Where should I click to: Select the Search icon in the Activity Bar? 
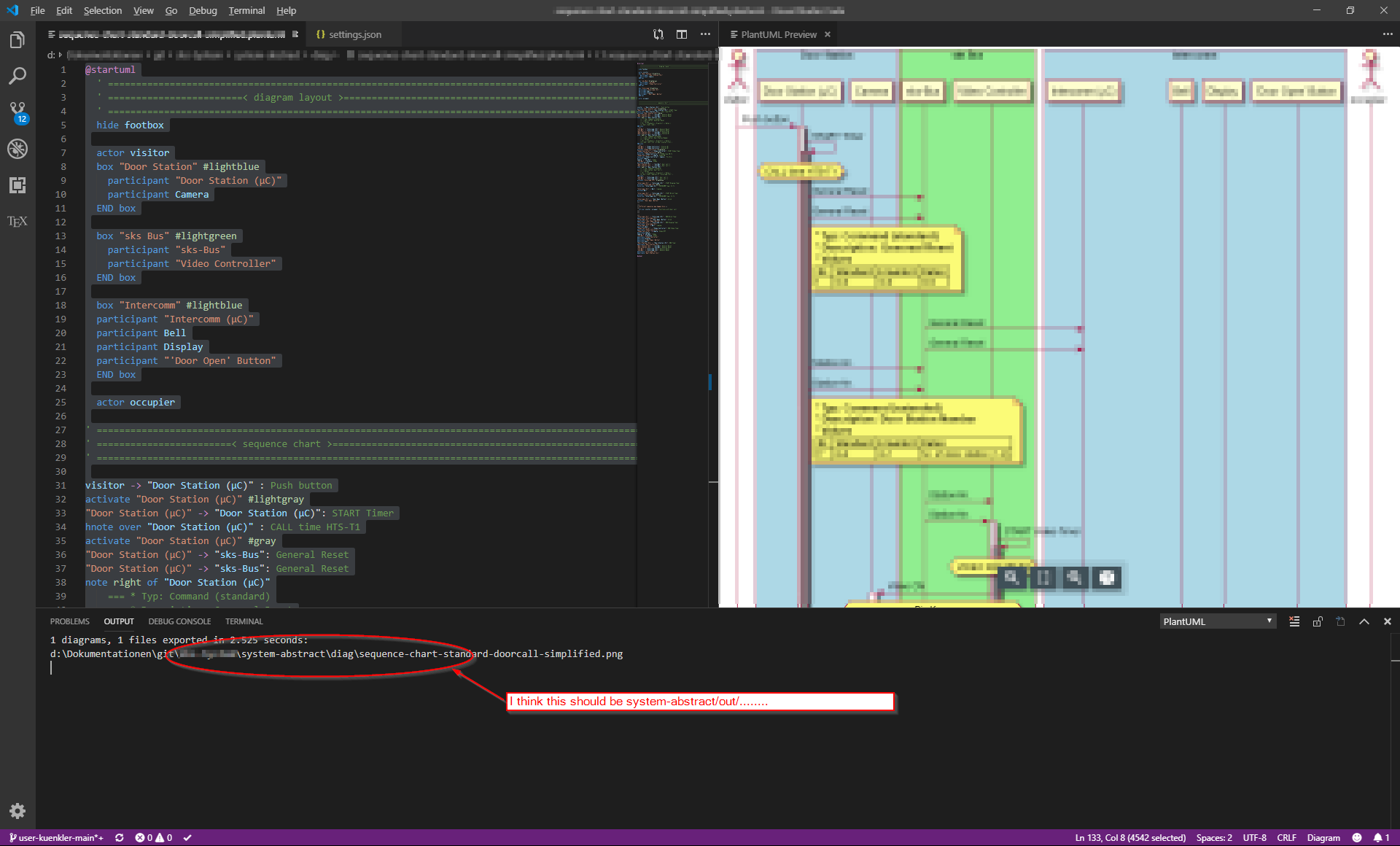[x=17, y=76]
